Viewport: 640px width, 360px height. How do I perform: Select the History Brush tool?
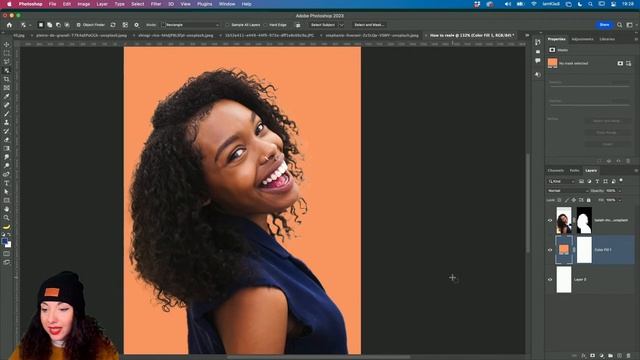tap(7, 131)
